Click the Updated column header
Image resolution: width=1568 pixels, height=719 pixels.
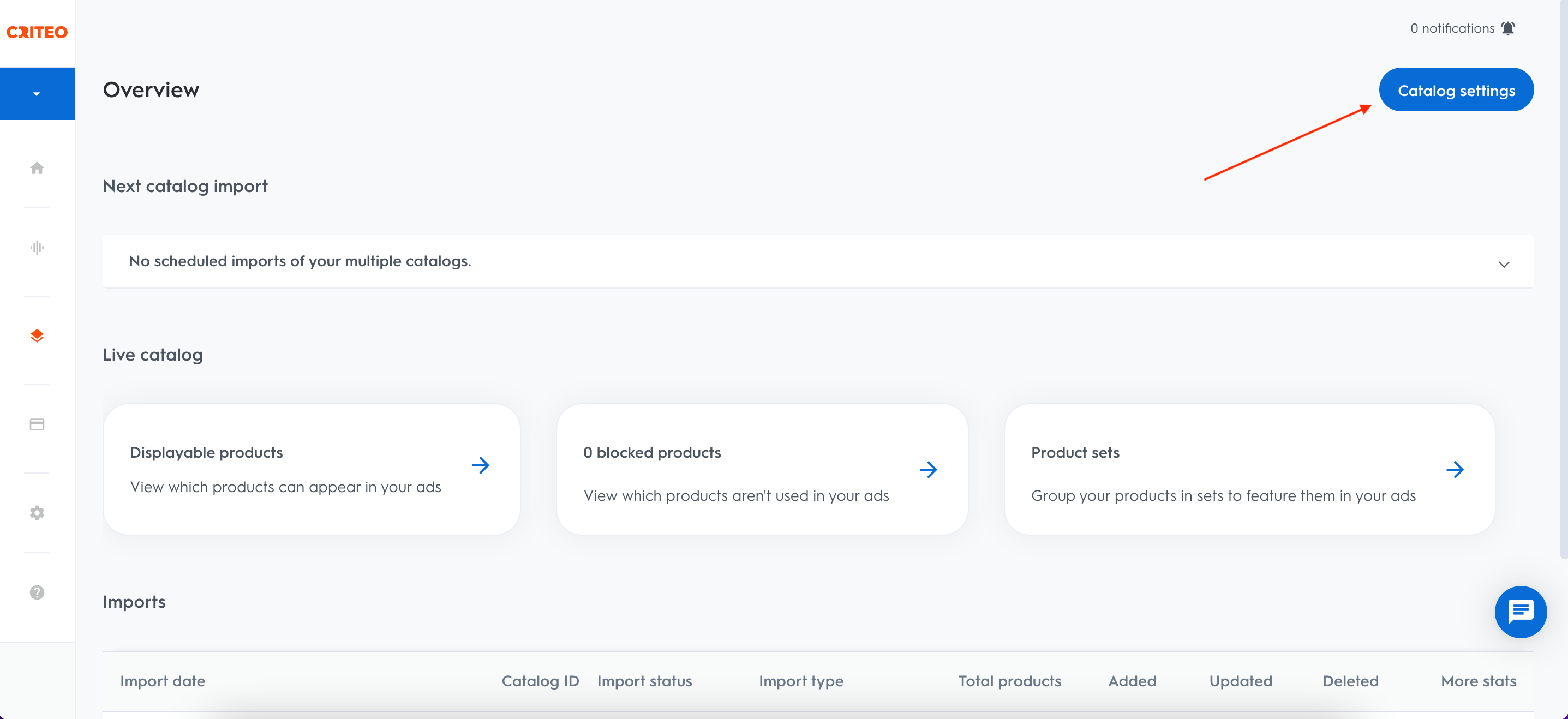pyautogui.click(x=1241, y=681)
